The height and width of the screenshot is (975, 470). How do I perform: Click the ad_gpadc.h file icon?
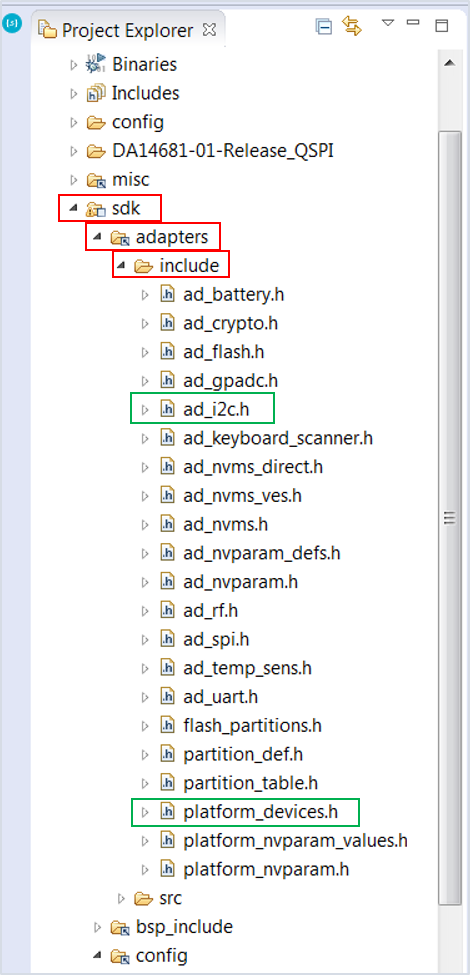tap(168, 380)
